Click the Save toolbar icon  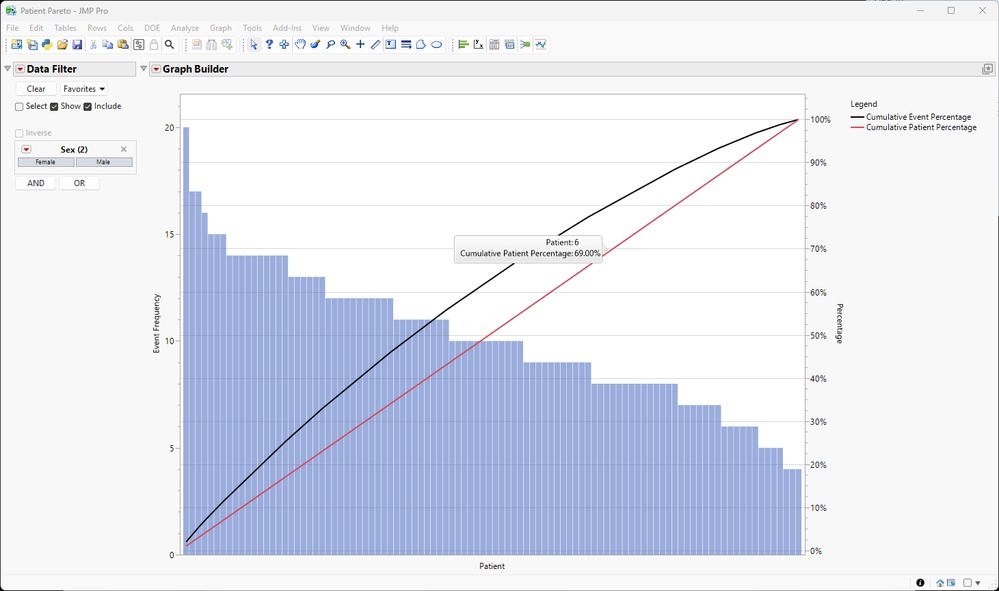(x=78, y=44)
